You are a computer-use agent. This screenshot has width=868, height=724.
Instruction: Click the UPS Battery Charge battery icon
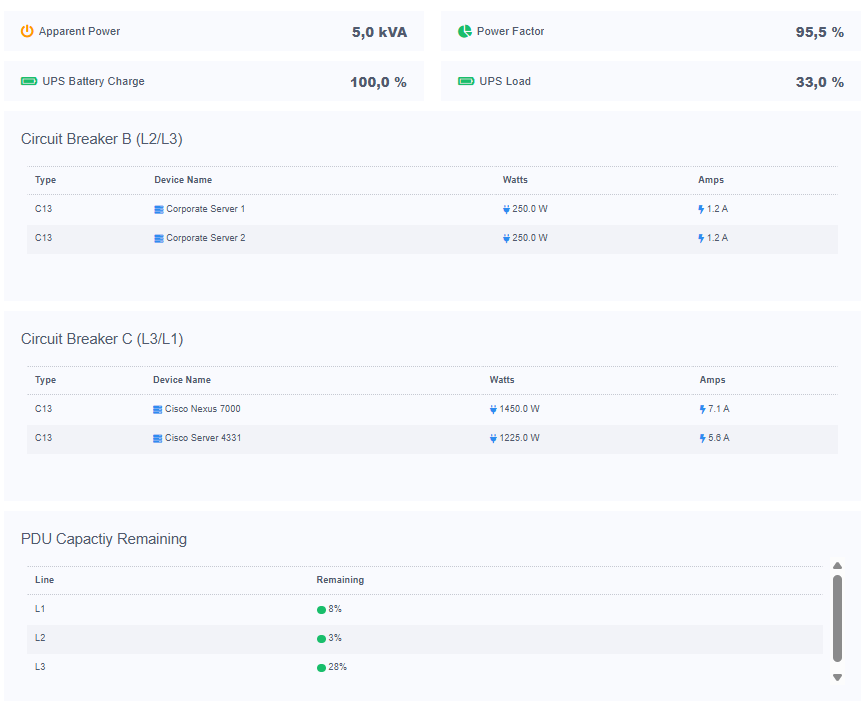(x=28, y=81)
